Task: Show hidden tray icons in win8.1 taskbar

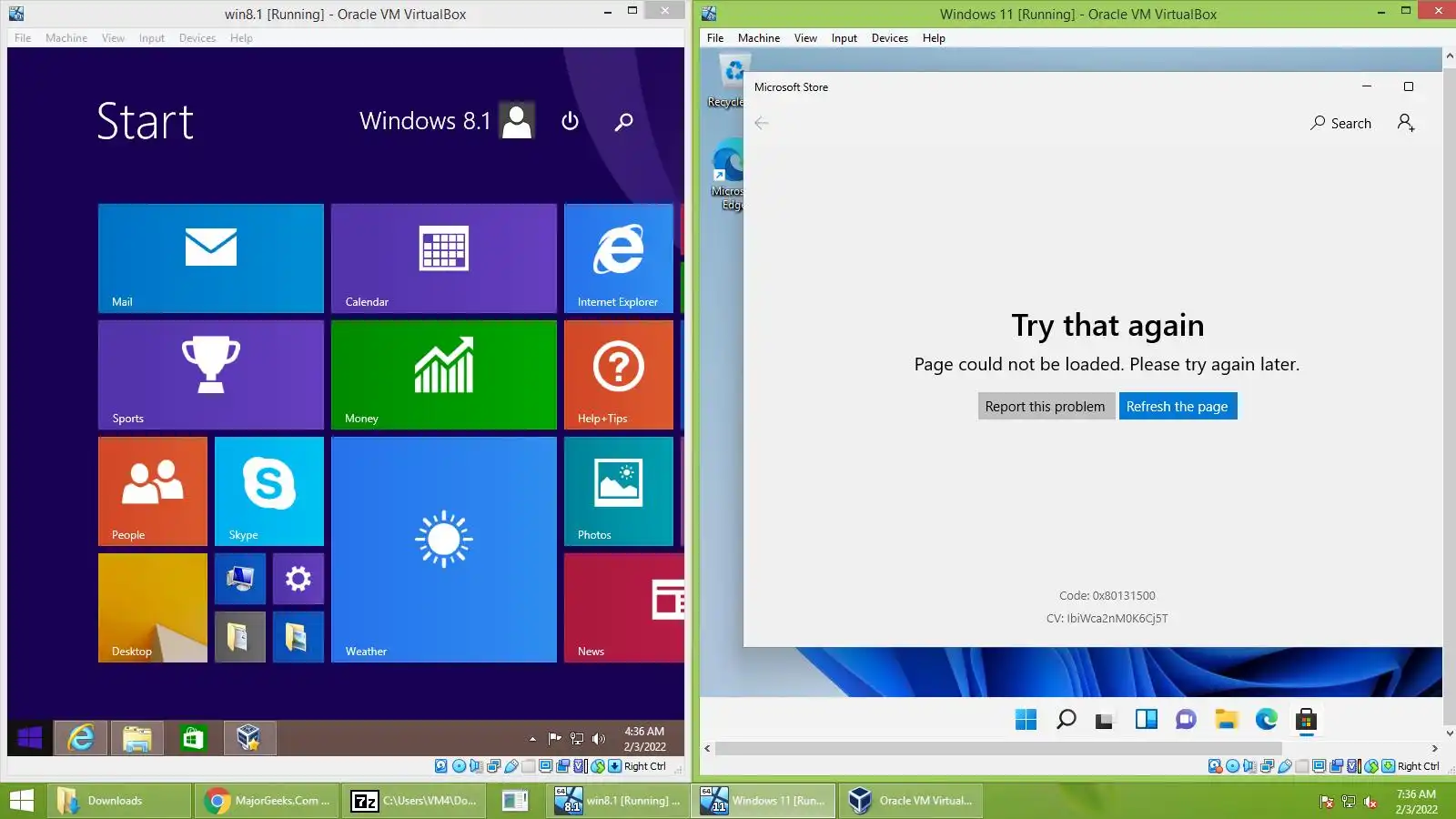Action: click(532, 739)
